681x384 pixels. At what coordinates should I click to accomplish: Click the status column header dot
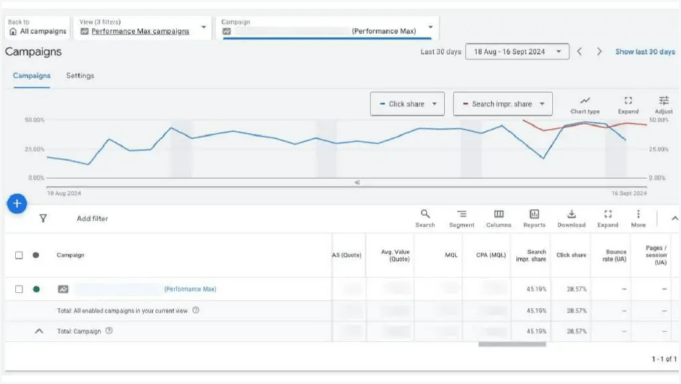point(36,255)
